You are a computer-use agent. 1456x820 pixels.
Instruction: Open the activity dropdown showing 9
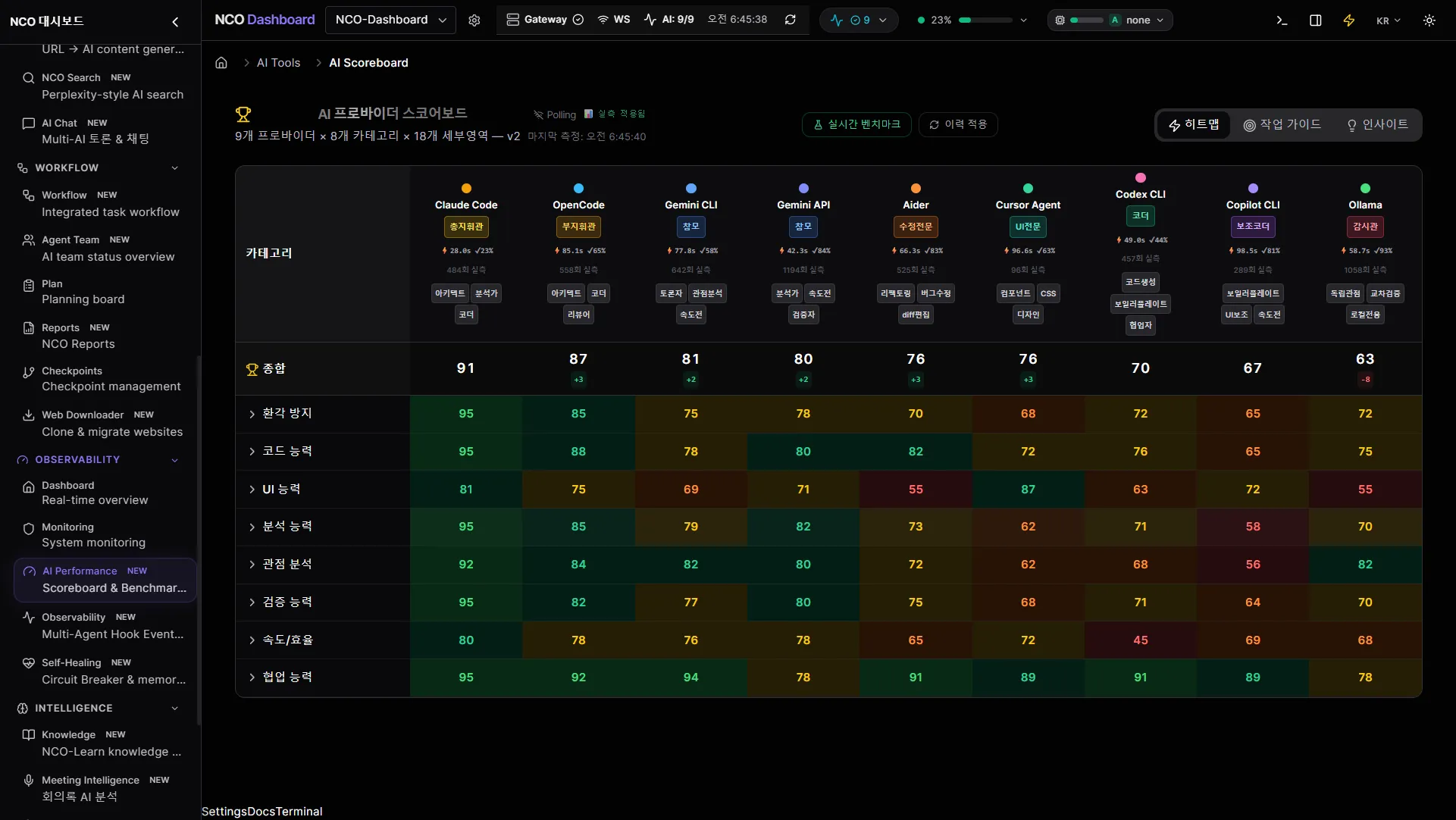coord(859,20)
